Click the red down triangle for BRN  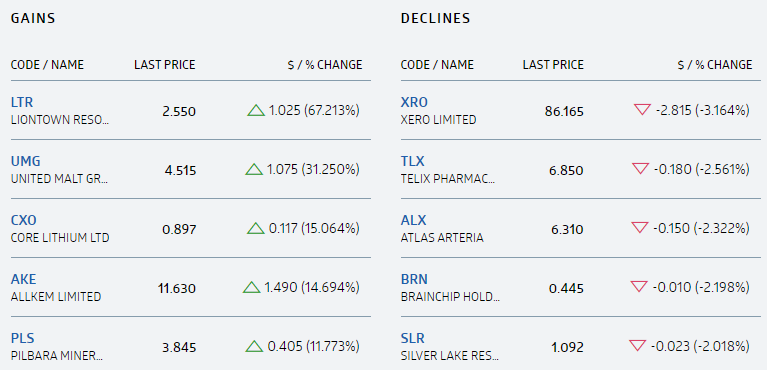[x=639, y=286]
